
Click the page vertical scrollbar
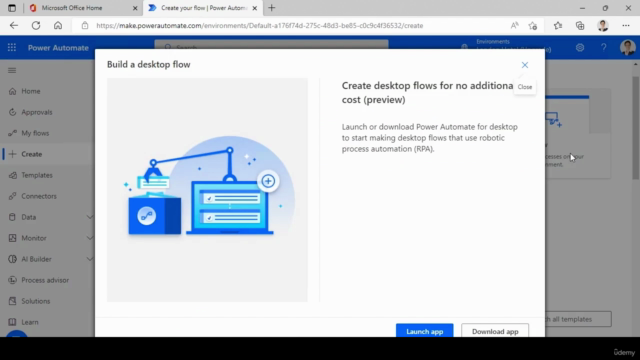tap(636, 127)
